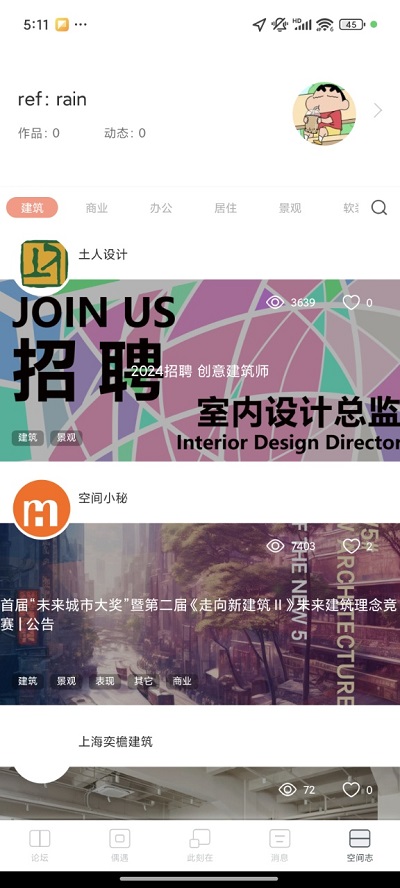
Task: Open the search magnifier icon
Action: [379, 208]
